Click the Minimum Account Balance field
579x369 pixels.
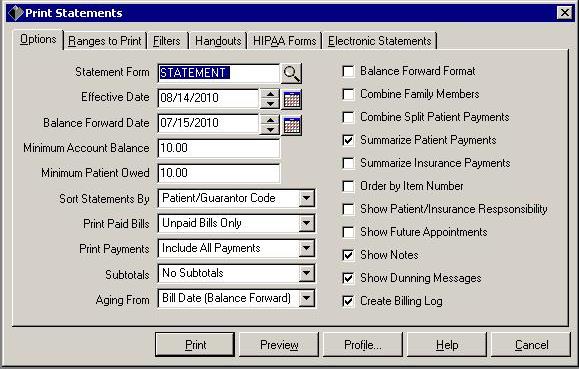[219, 148]
